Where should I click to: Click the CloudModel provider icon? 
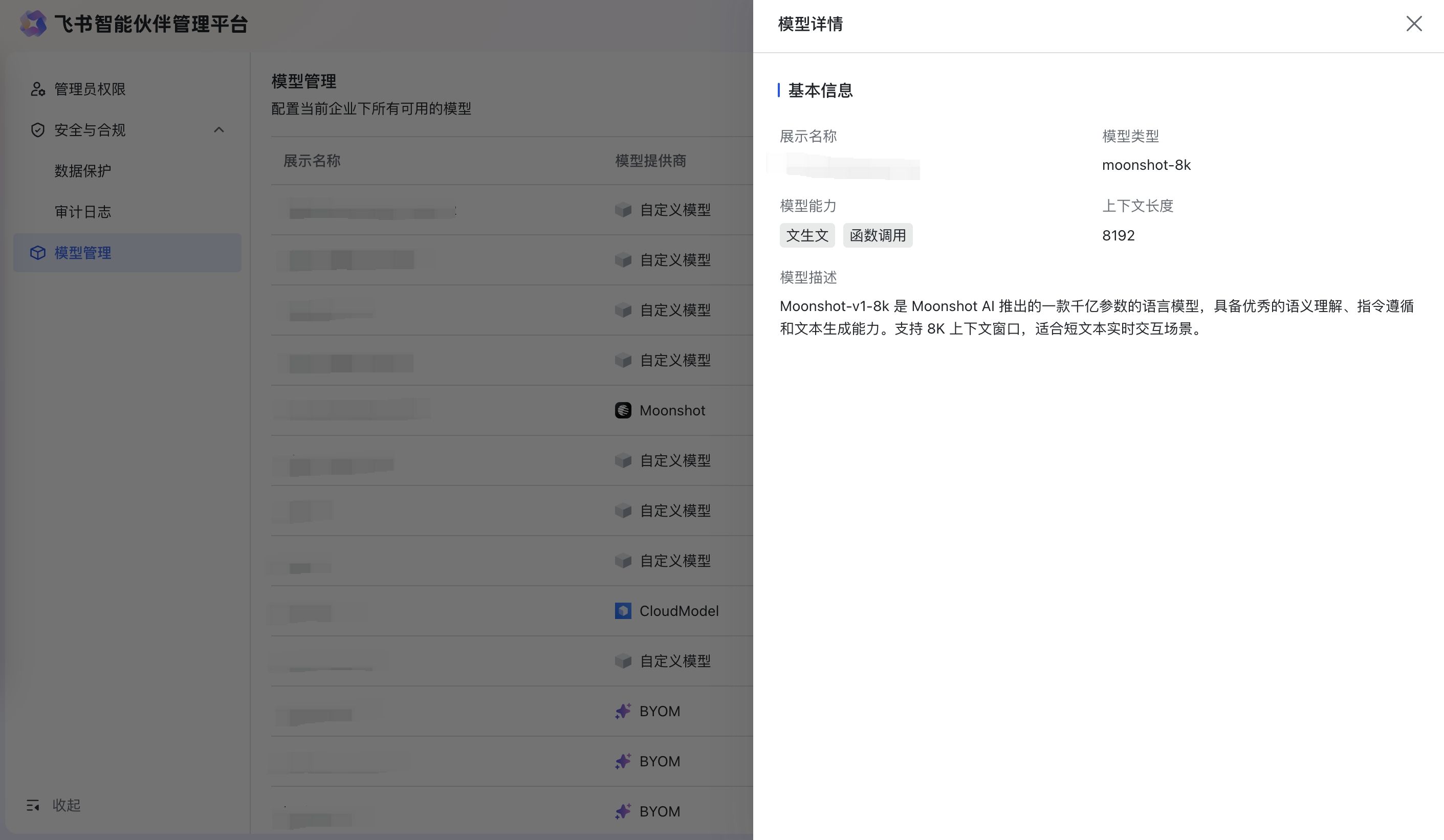pyautogui.click(x=623, y=611)
